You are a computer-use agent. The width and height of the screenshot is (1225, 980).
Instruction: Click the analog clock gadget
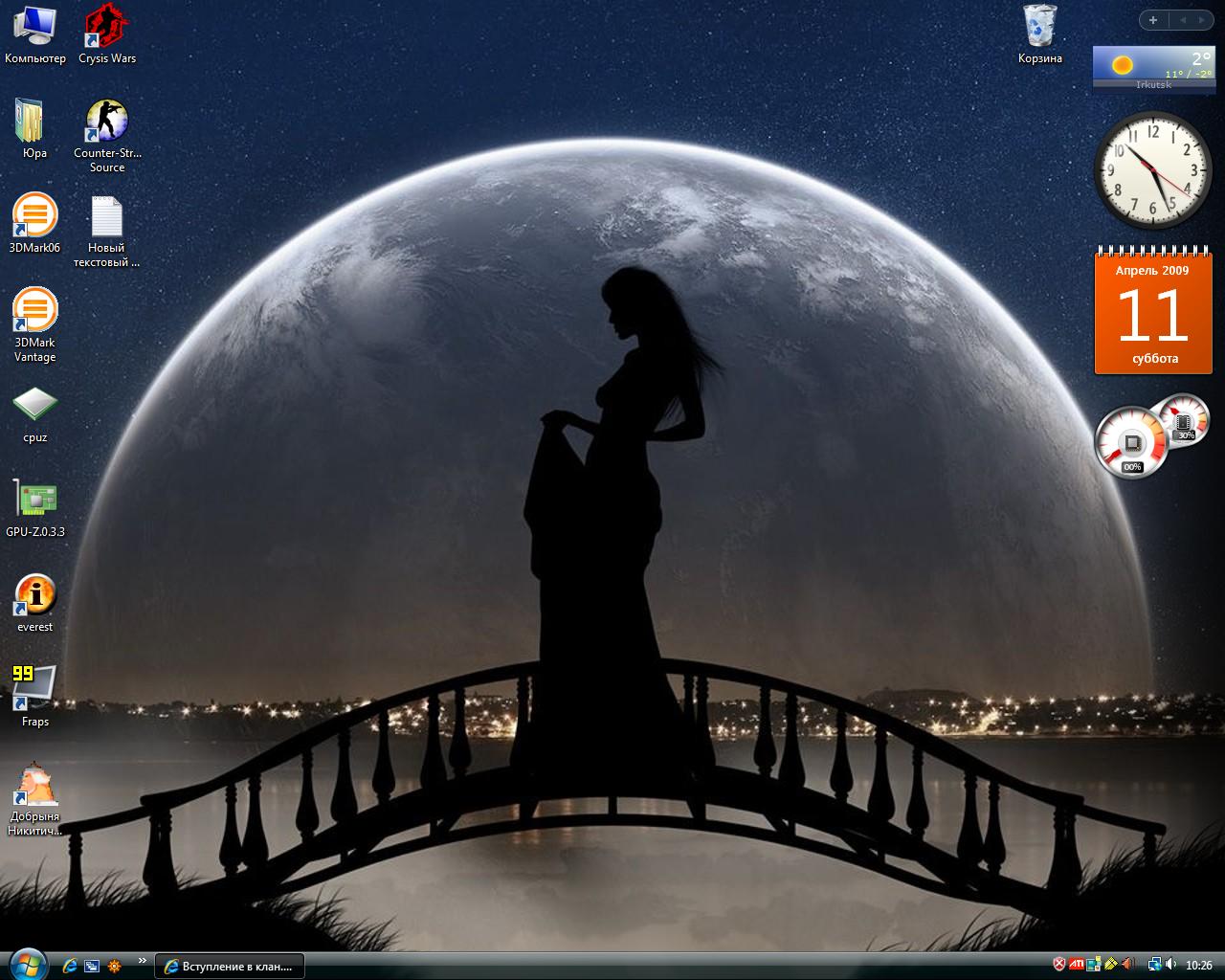[1152, 169]
